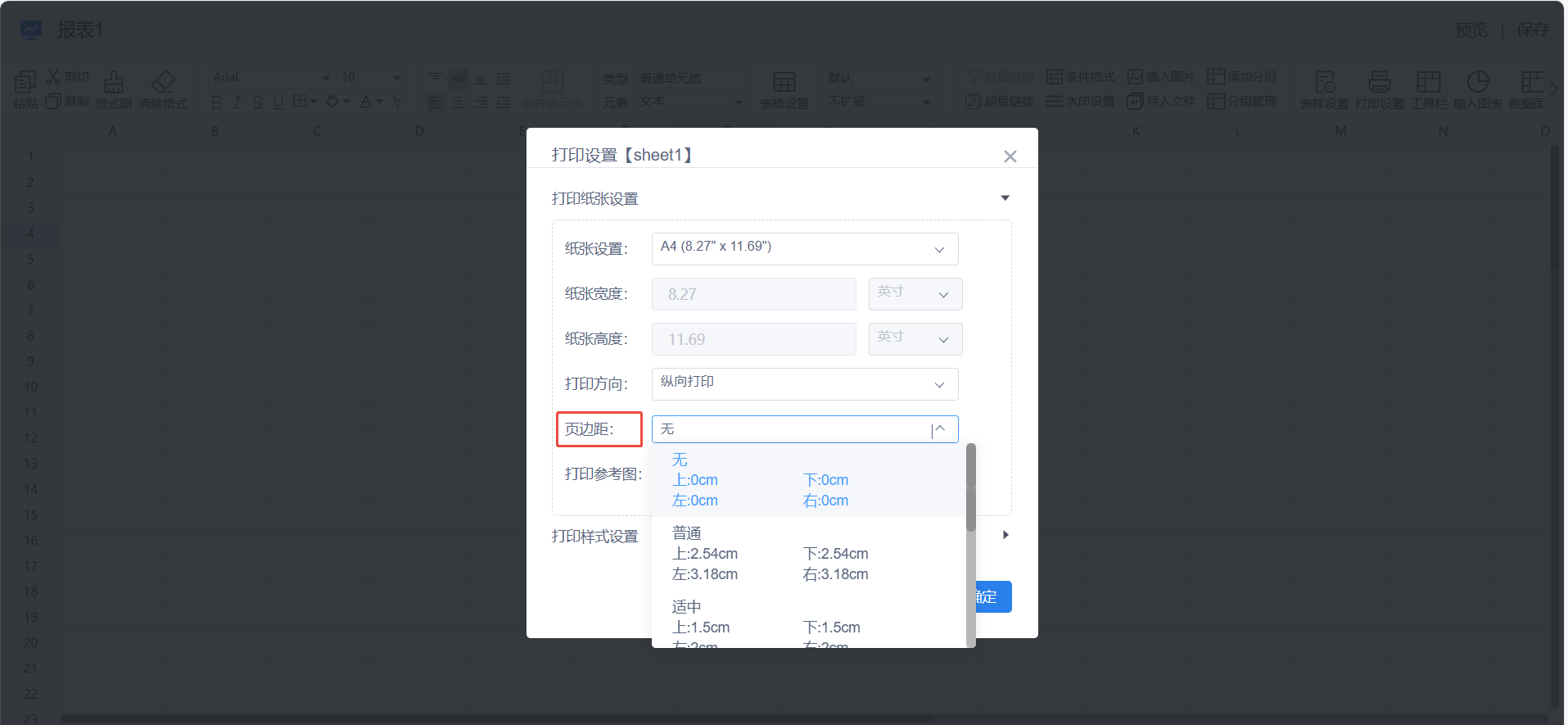1568x725 pixels.
Task: Click the 预览 preview link
Action: [x=1471, y=30]
